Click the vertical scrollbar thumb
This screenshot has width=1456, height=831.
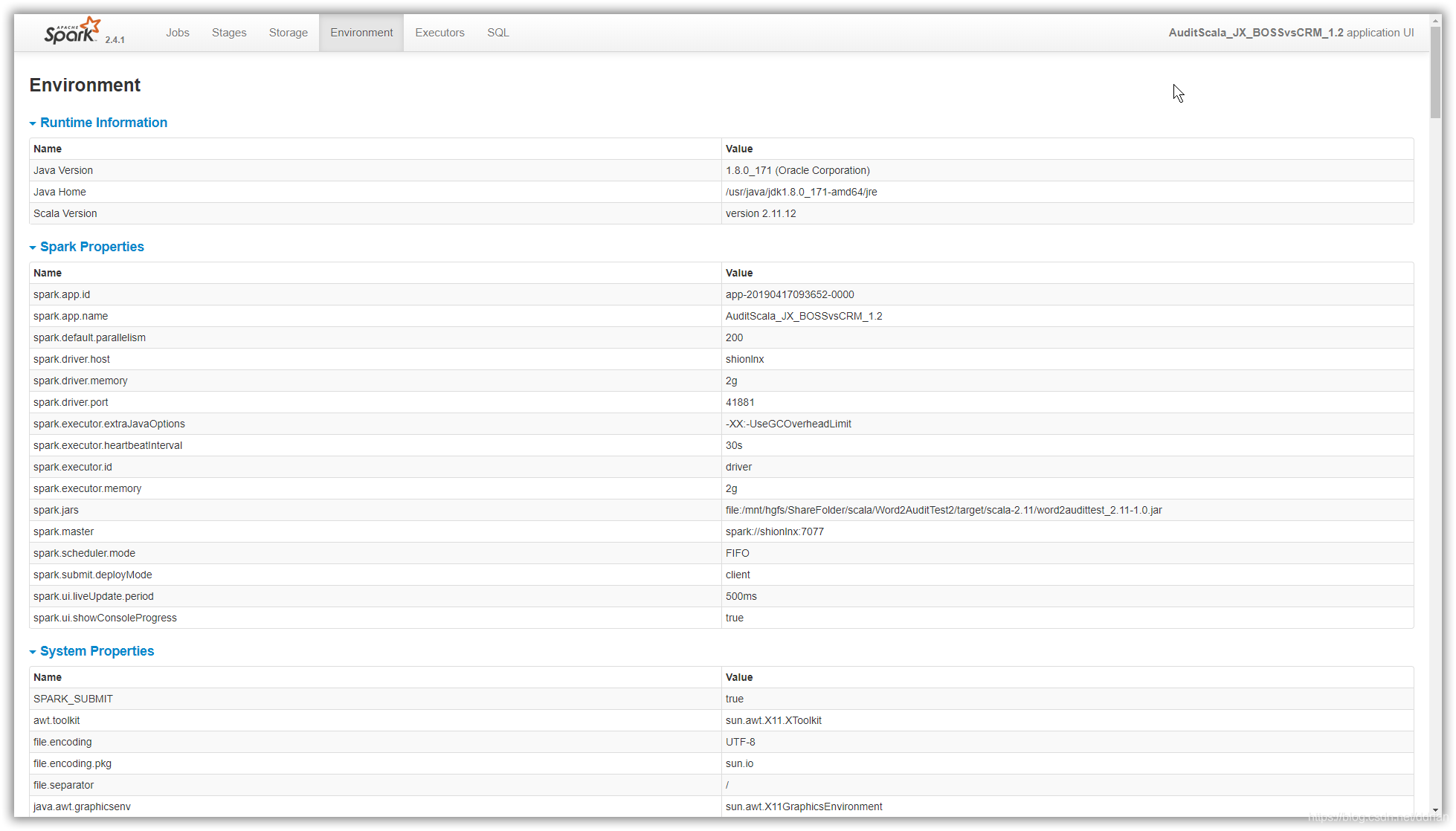[x=1435, y=72]
